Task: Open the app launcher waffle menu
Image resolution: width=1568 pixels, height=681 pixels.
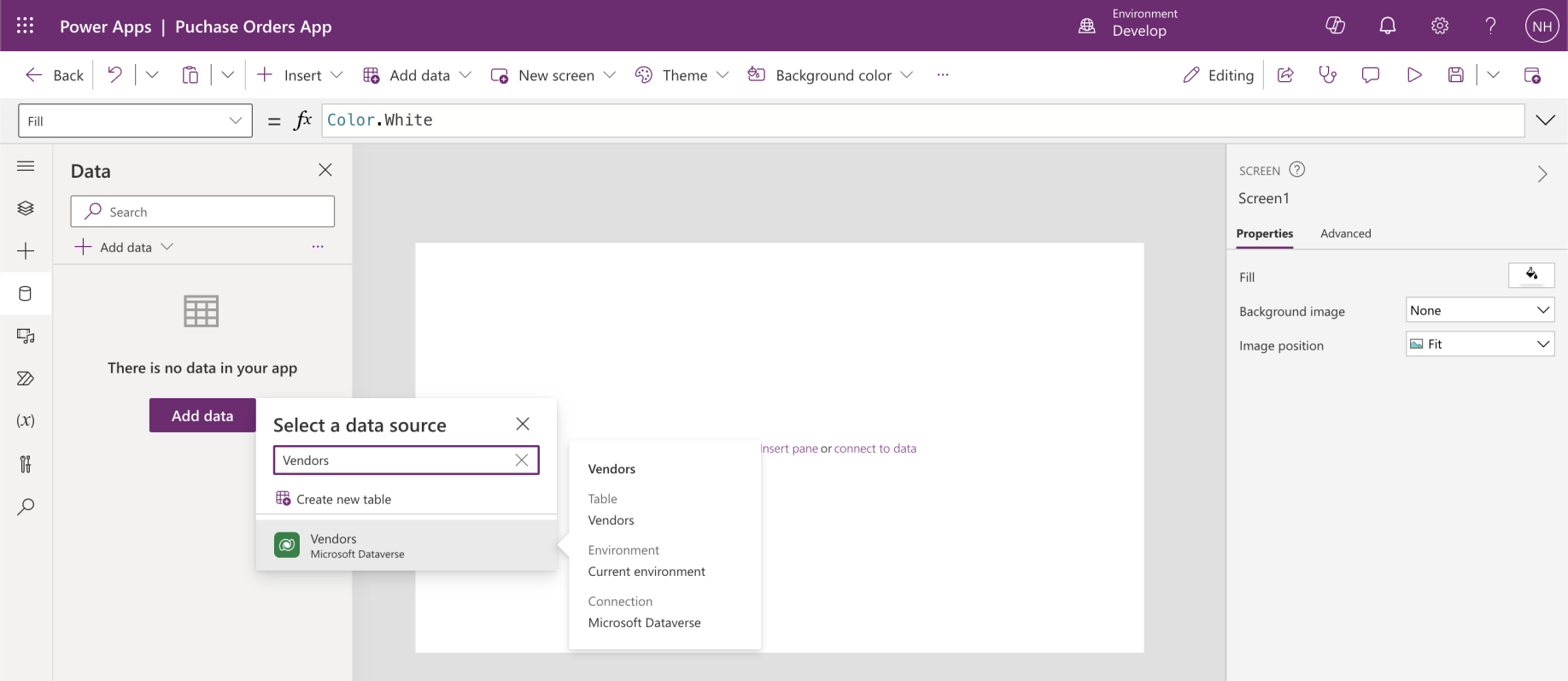Action: click(26, 26)
